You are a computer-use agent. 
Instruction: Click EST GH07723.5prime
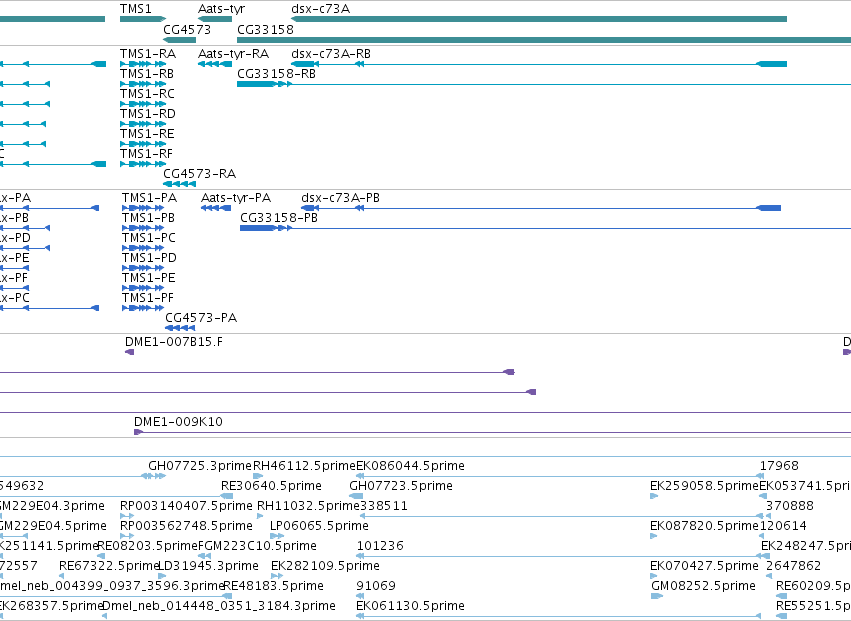click(401, 486)
